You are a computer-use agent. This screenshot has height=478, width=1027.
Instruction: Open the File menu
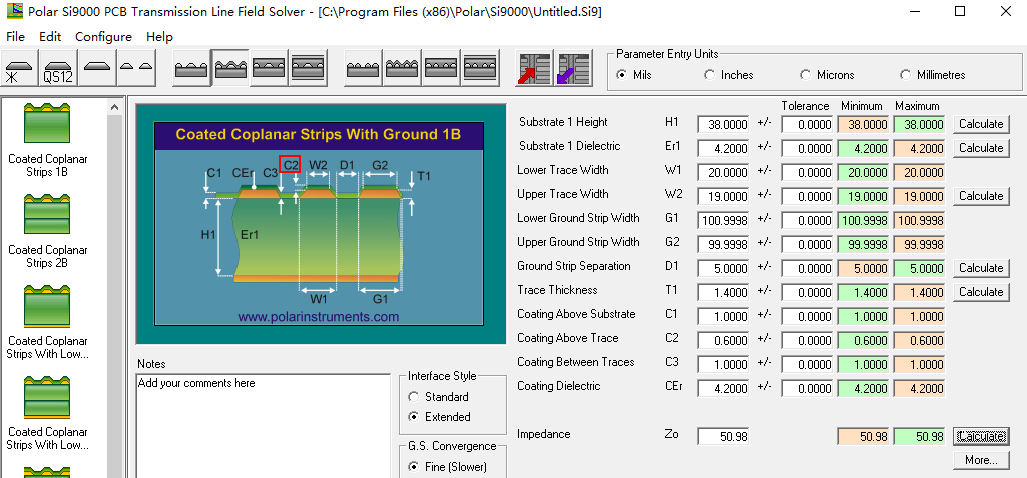[15, 37]
